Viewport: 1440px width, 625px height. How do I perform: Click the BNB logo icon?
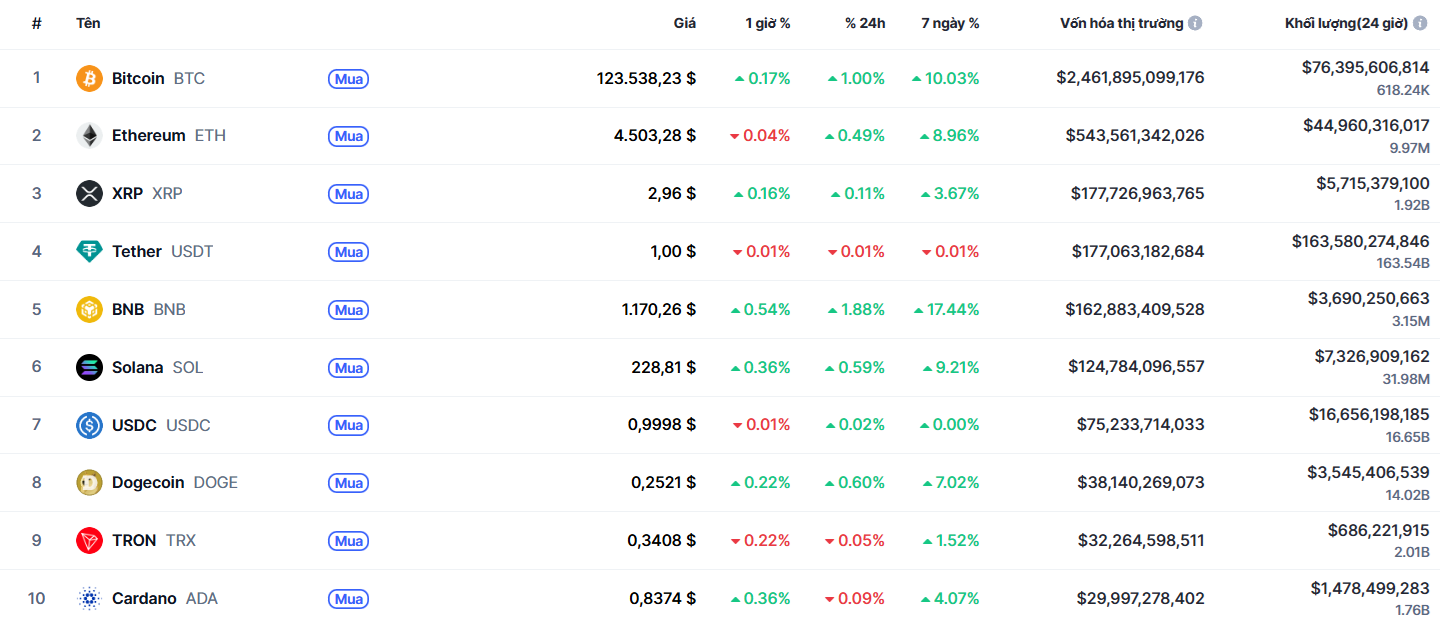[x=89, y=310]
